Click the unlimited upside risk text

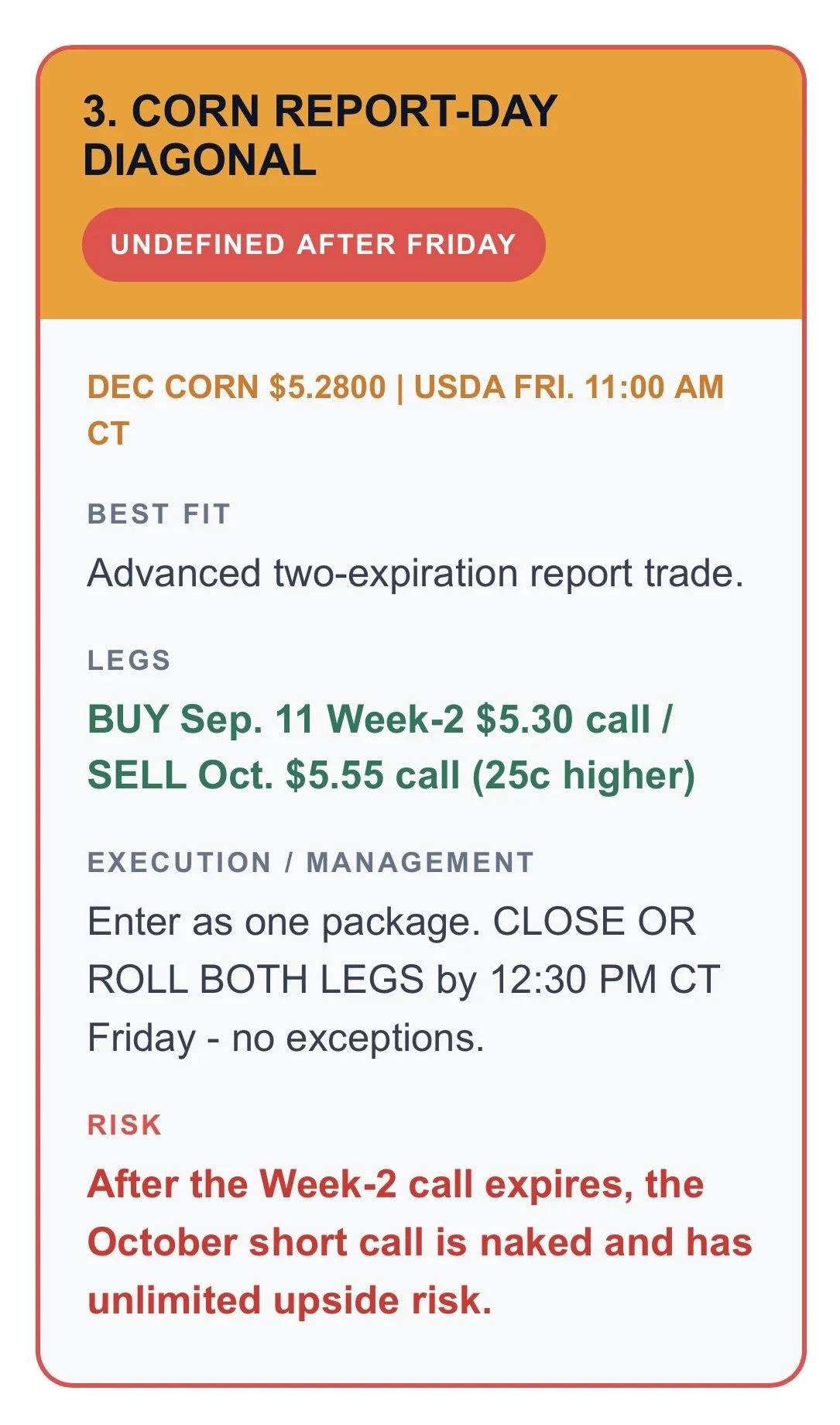(x=290, y=1301)
